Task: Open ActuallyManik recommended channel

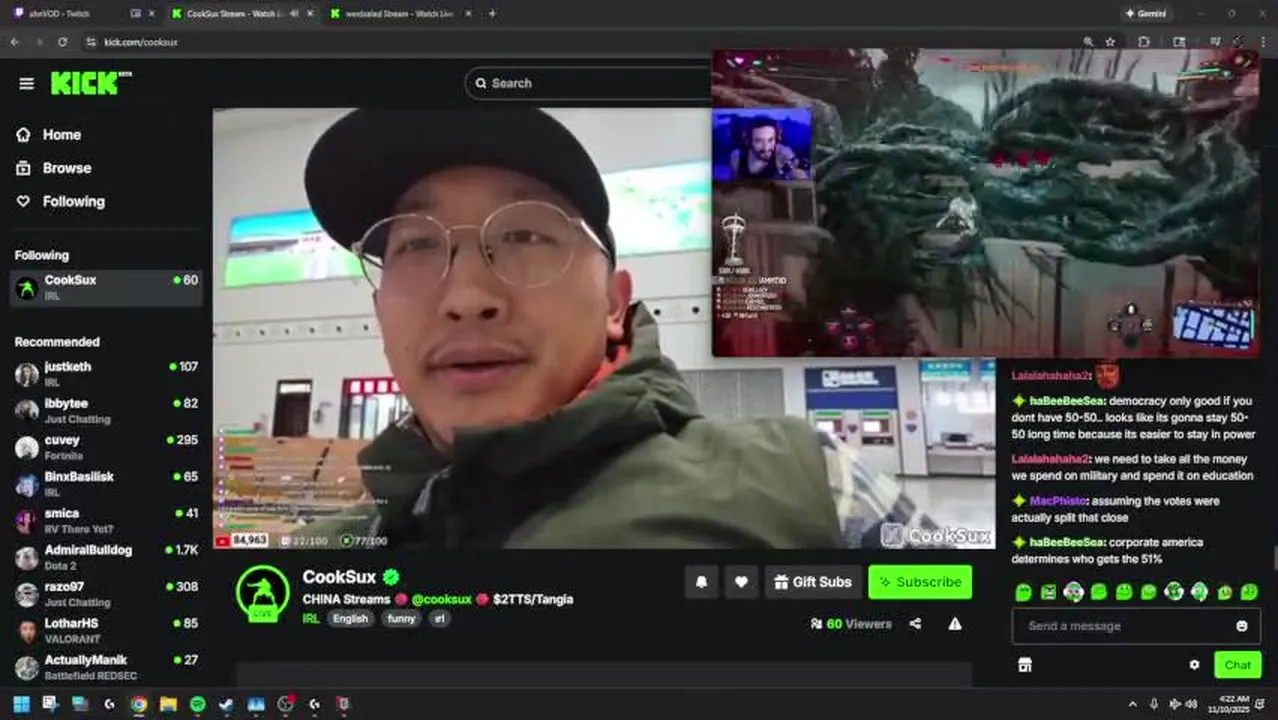Action: (x=106, y=667)
